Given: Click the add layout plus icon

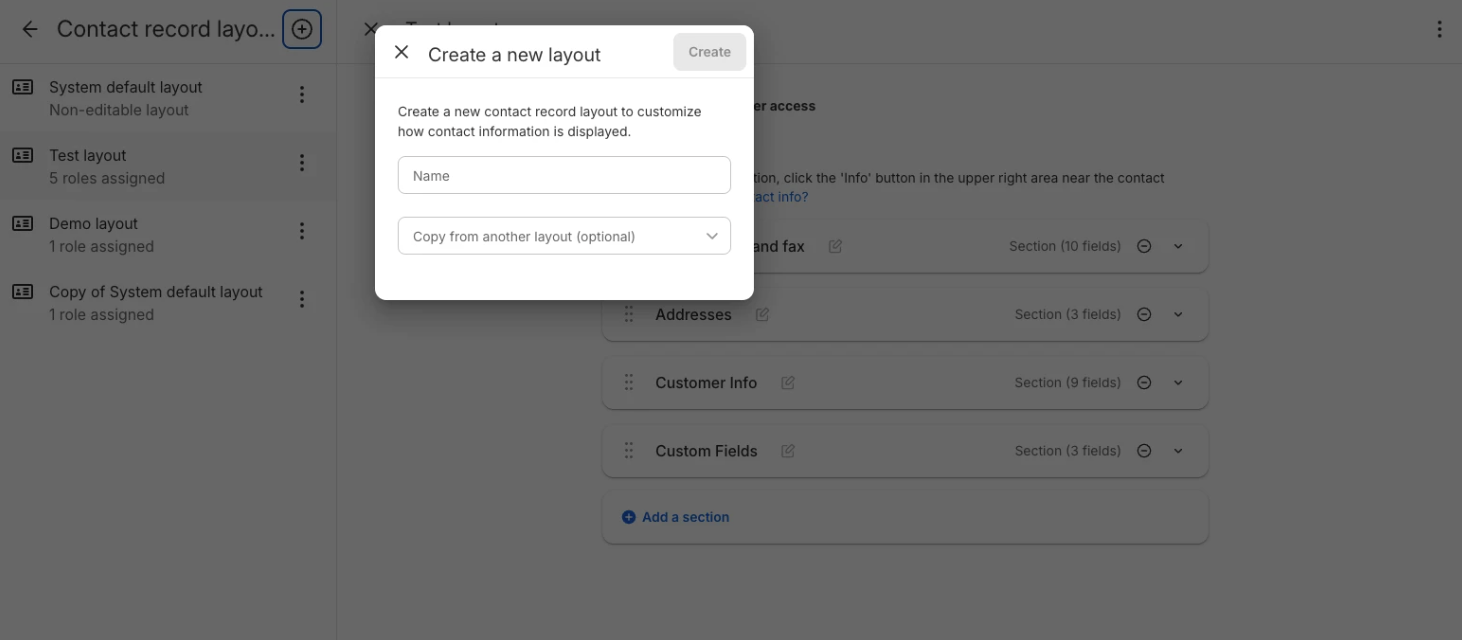Looking at the screenshot, I should click(302, 29).
